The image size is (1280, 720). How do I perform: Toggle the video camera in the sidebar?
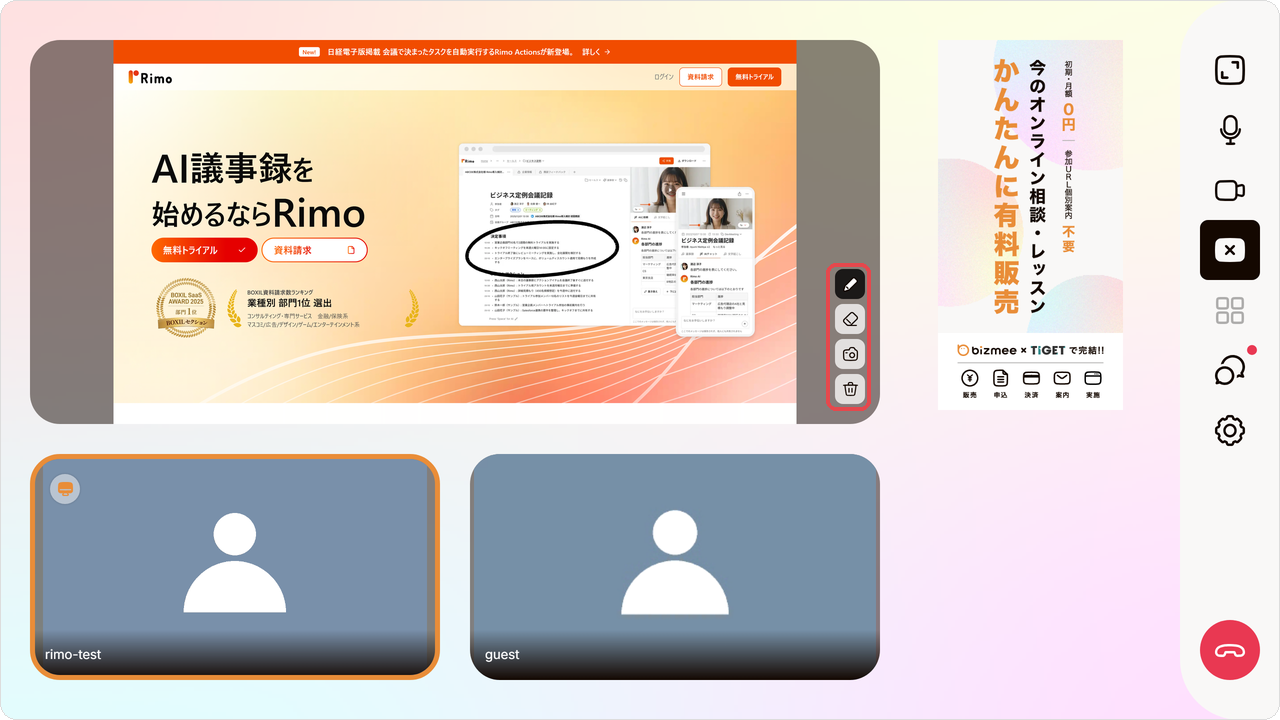click(x=1230, y=190)
